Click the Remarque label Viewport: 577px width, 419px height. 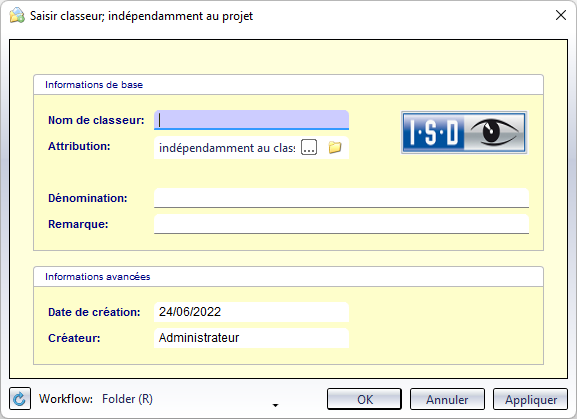(x=78, y=224)
